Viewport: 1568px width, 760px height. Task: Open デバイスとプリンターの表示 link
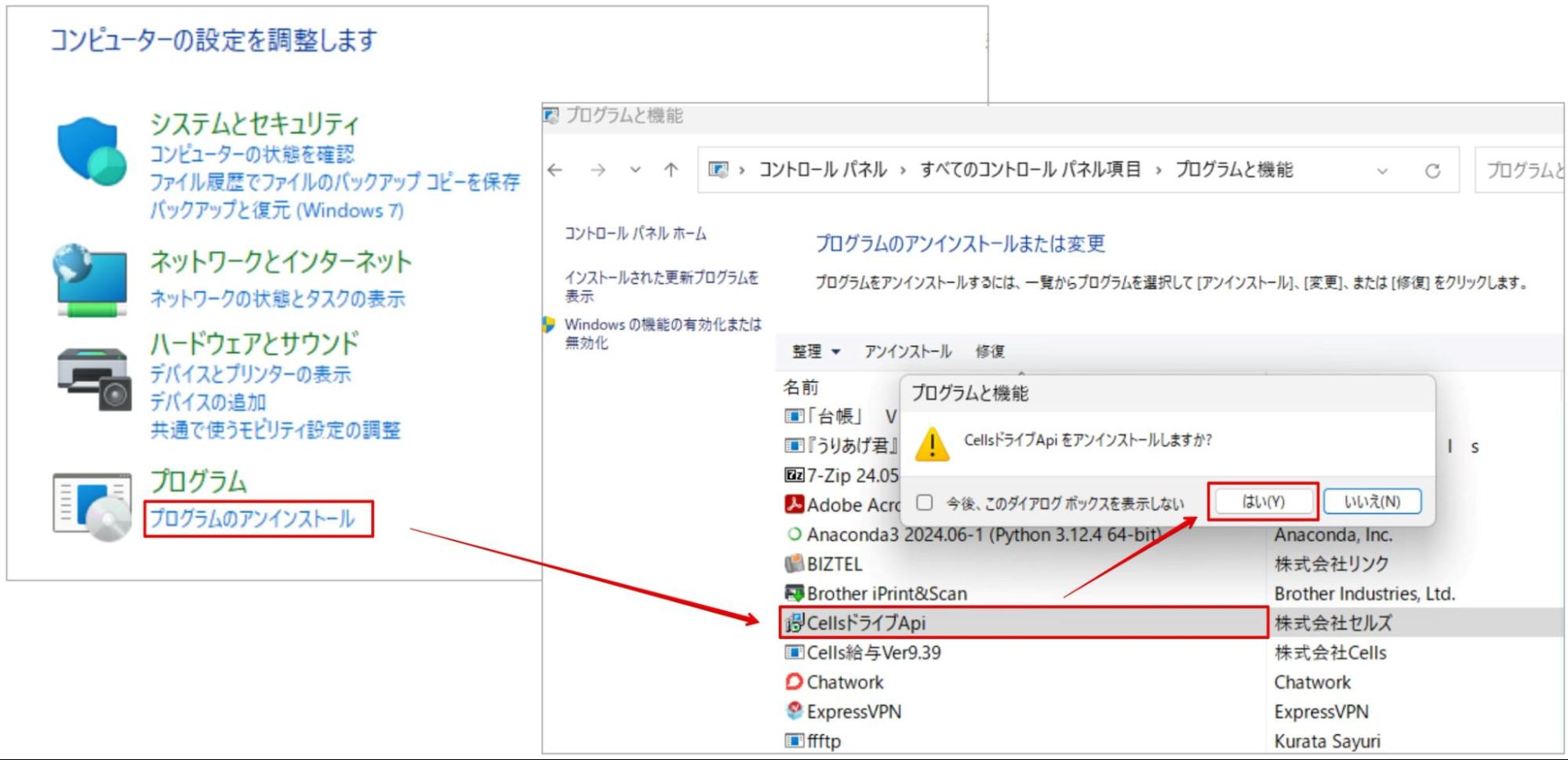(x=250, y=374)
